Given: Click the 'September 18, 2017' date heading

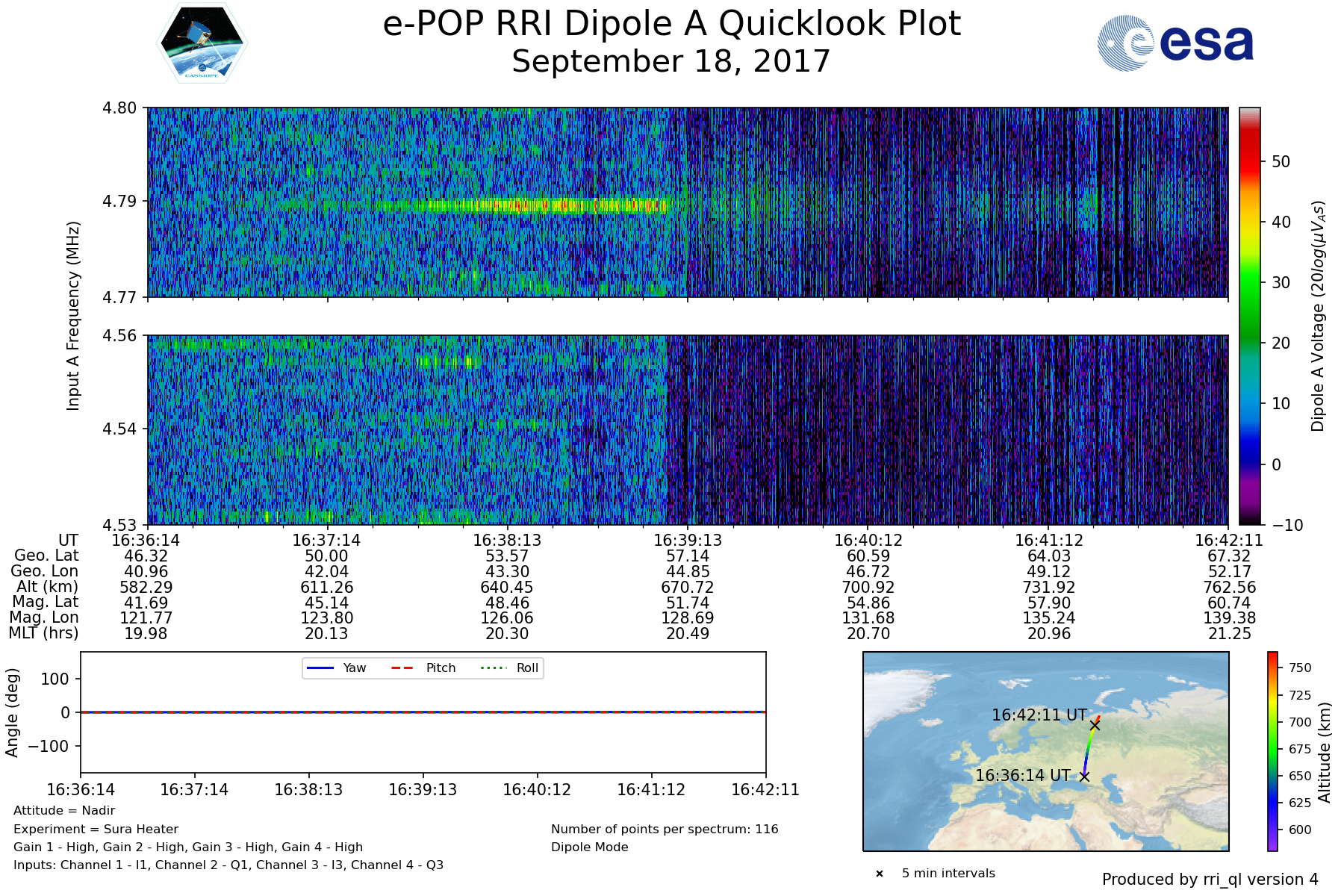Looking at the screenshot, I should tap(671, 61).
